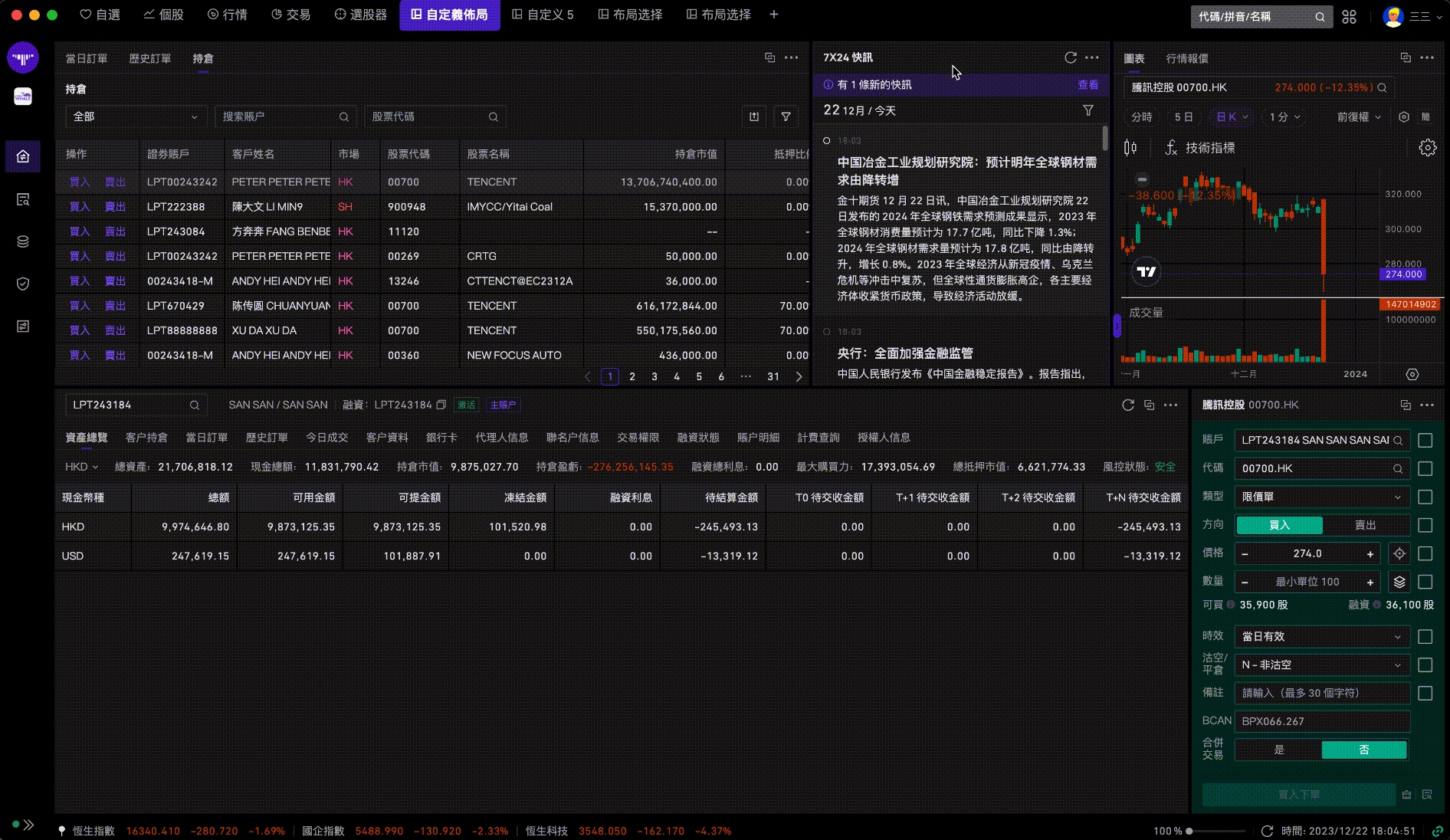This screenshot has height=840, width=1450.
Task: Select 是 for 合併交易
Action: pos(1279,750)
